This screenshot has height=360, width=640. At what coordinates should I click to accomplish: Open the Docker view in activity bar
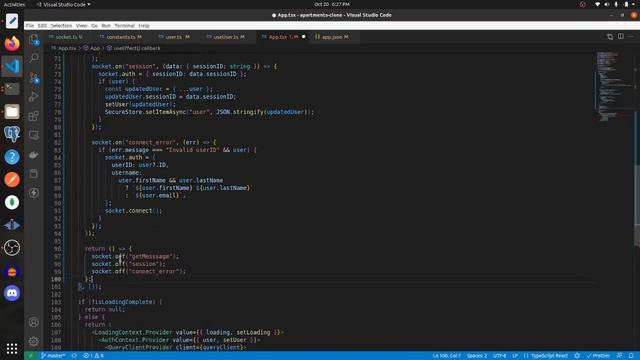(x=34, y=155)
